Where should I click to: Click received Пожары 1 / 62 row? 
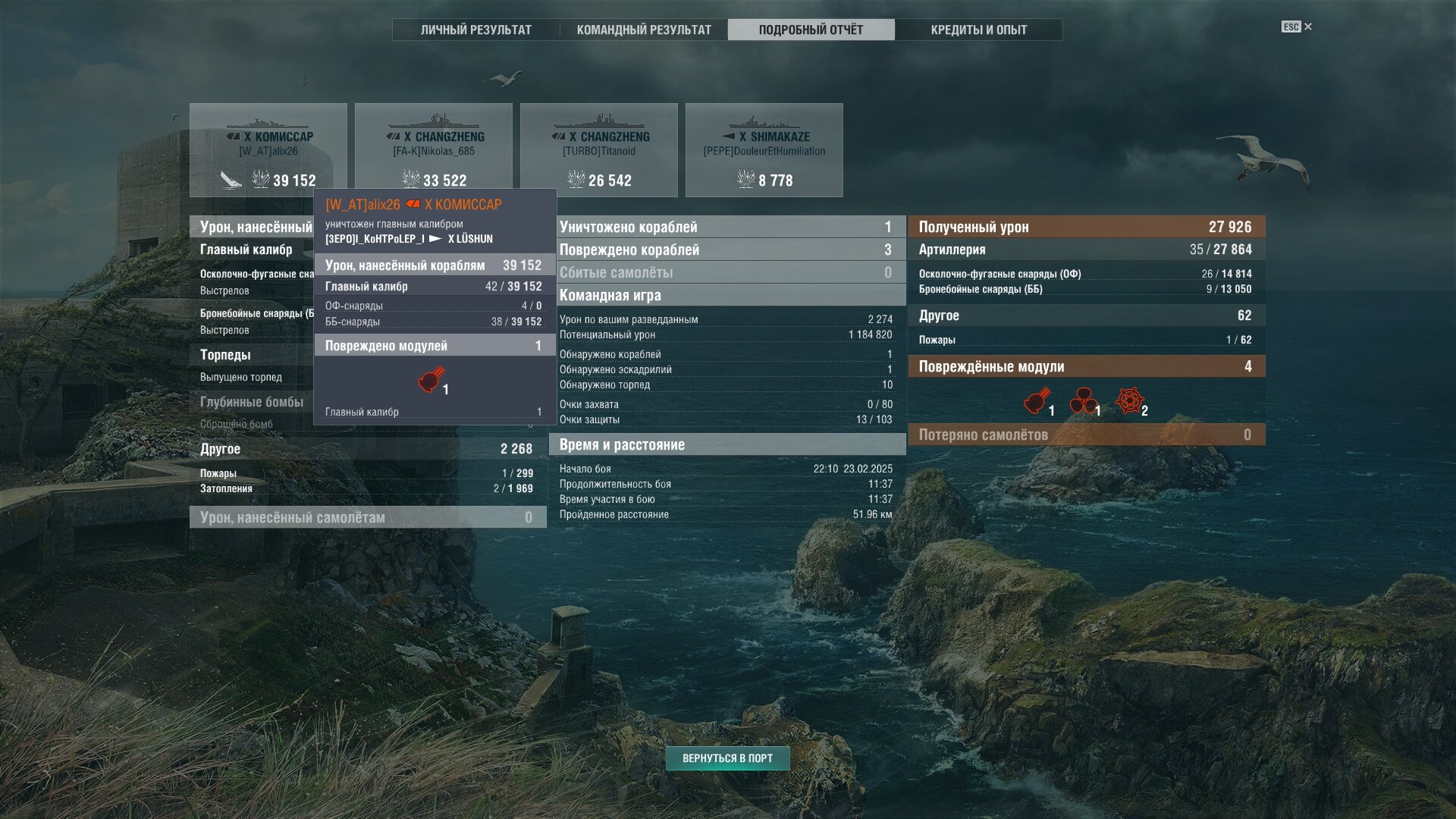pyautogui.click(x=1085, y=340)
